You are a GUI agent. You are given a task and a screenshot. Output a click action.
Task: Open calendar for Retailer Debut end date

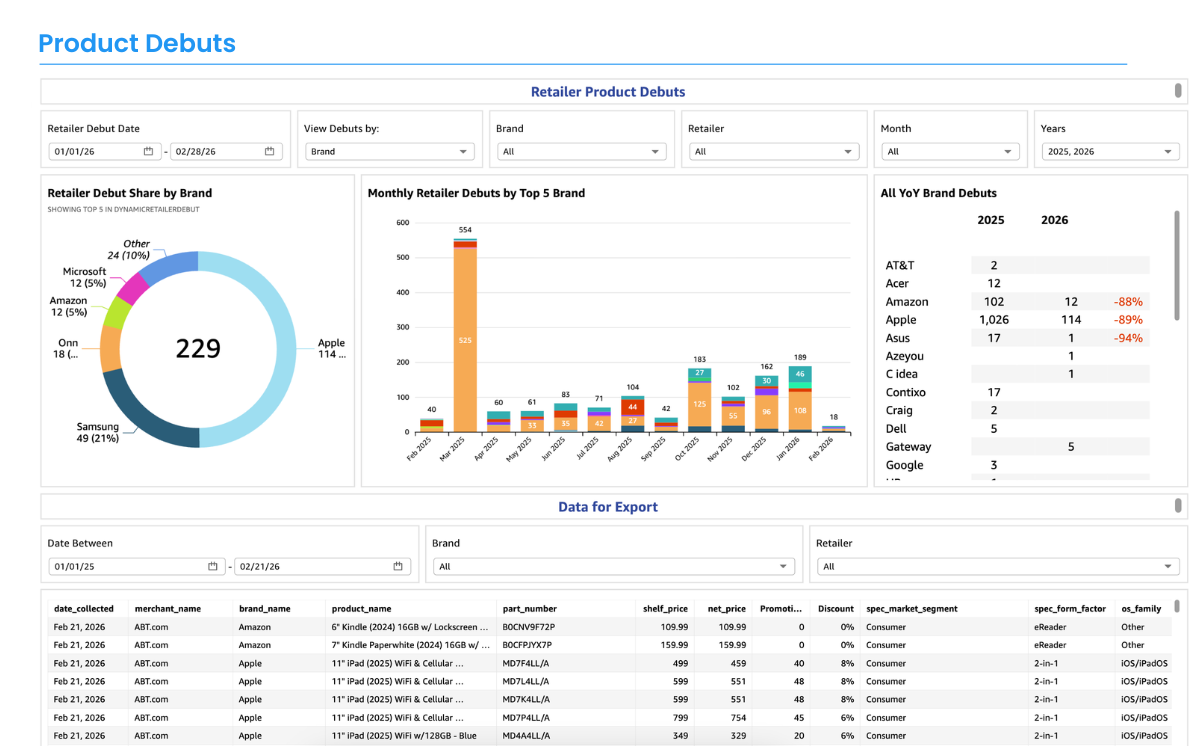click(269, 152)
